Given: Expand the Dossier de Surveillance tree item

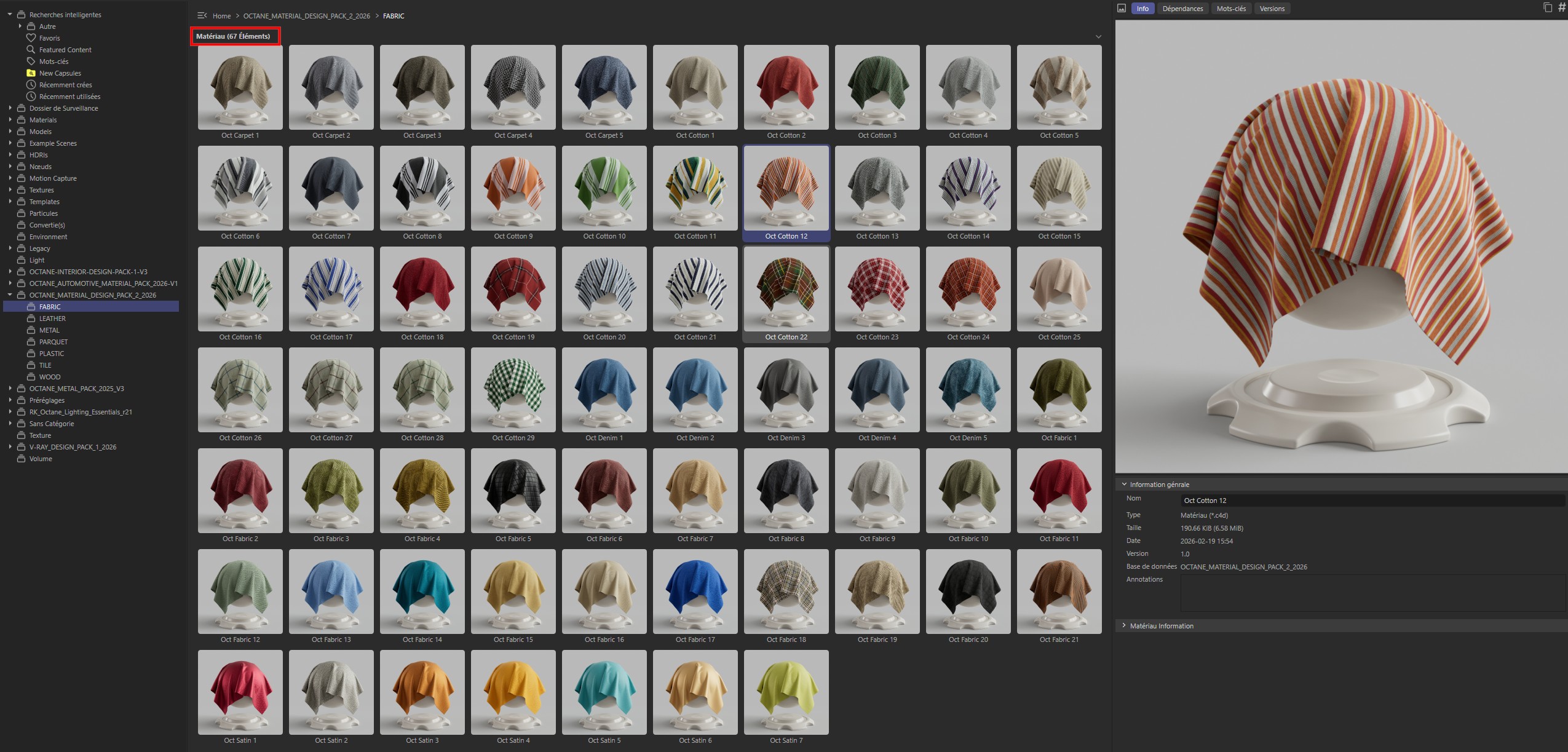Looking at the screenshot, I should (x=10, y=108).
